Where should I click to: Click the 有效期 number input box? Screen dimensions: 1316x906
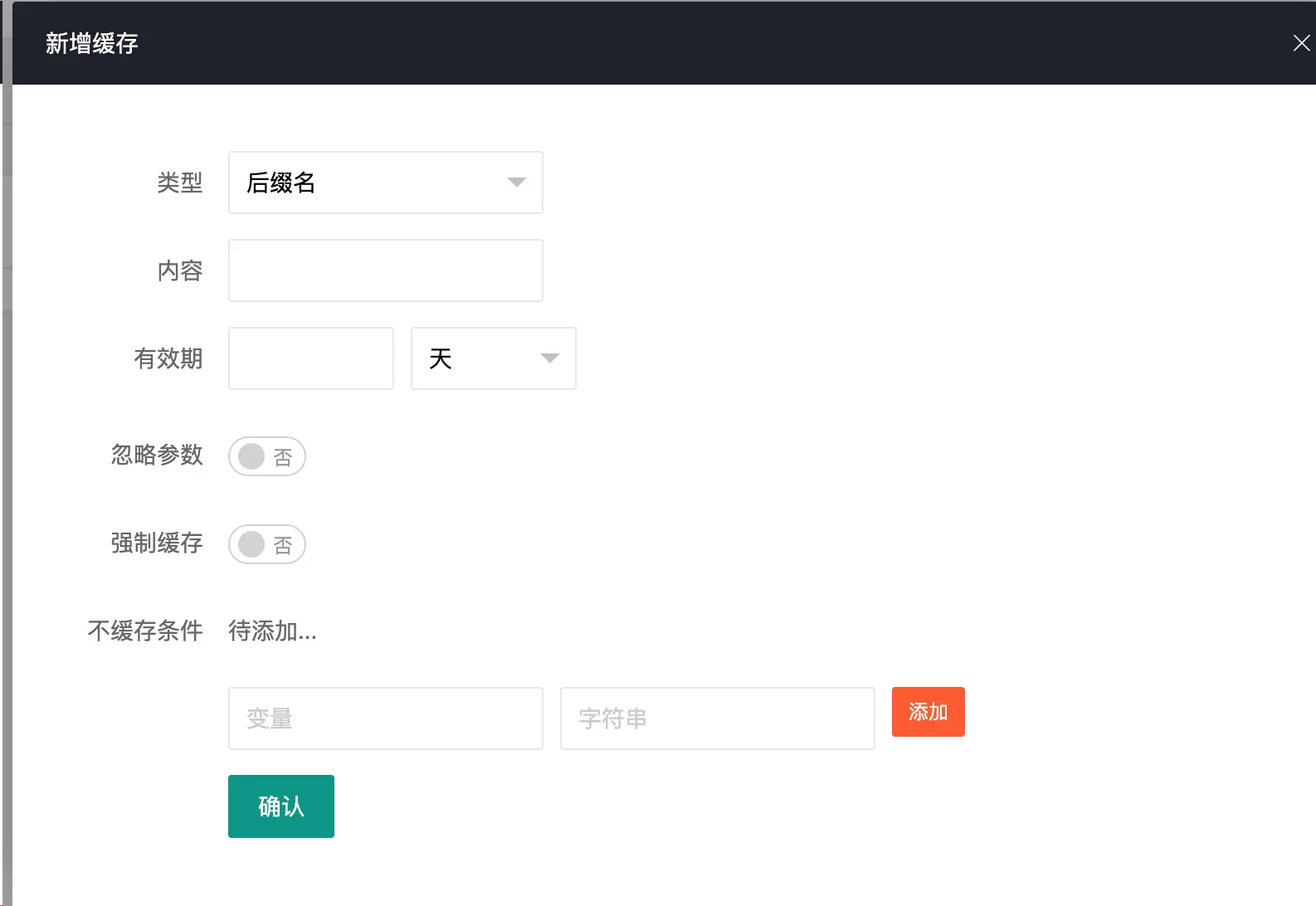pos(310,358)
